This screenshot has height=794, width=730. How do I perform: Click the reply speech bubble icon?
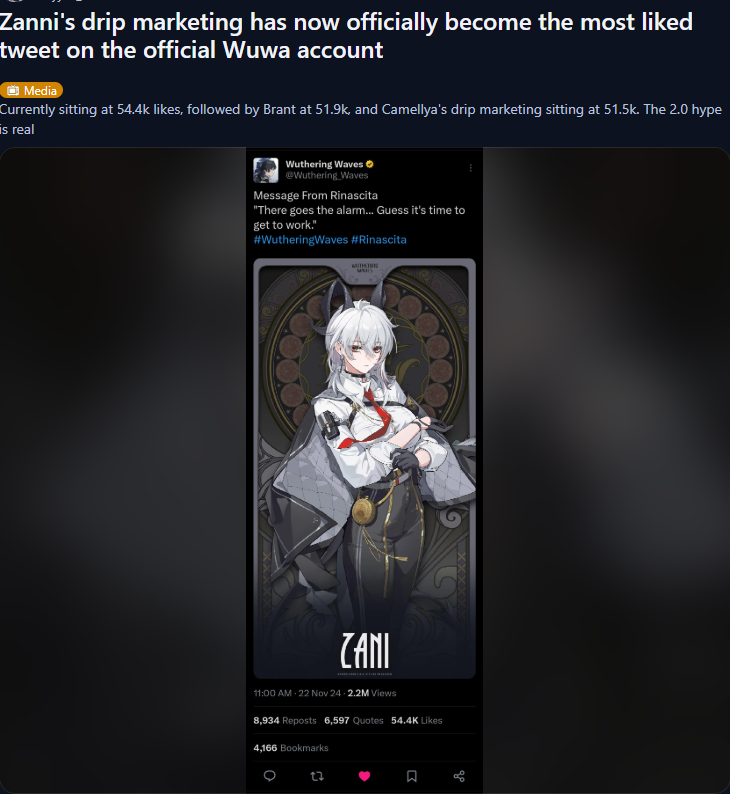tap(270, 776)
